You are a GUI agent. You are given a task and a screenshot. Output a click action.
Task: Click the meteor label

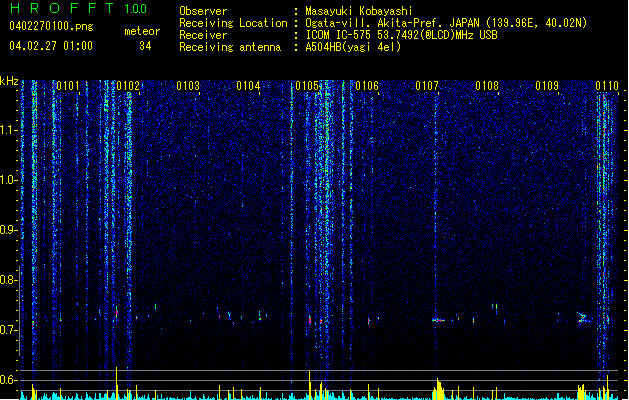tap(142, 31)
